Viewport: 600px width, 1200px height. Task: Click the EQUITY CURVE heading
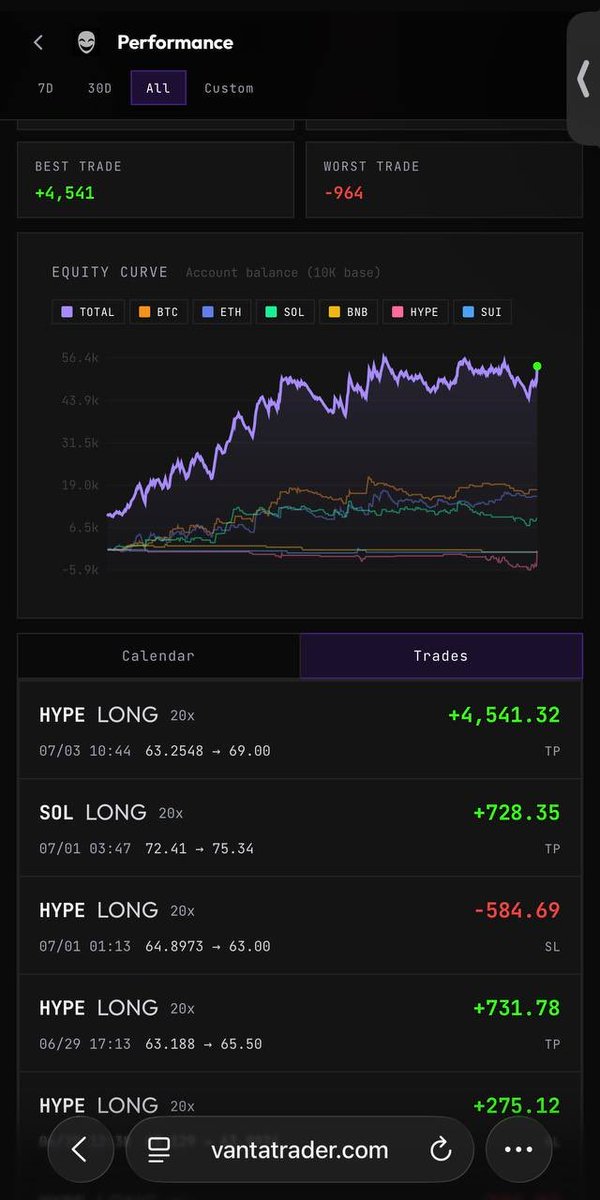[x=110, y=272]
